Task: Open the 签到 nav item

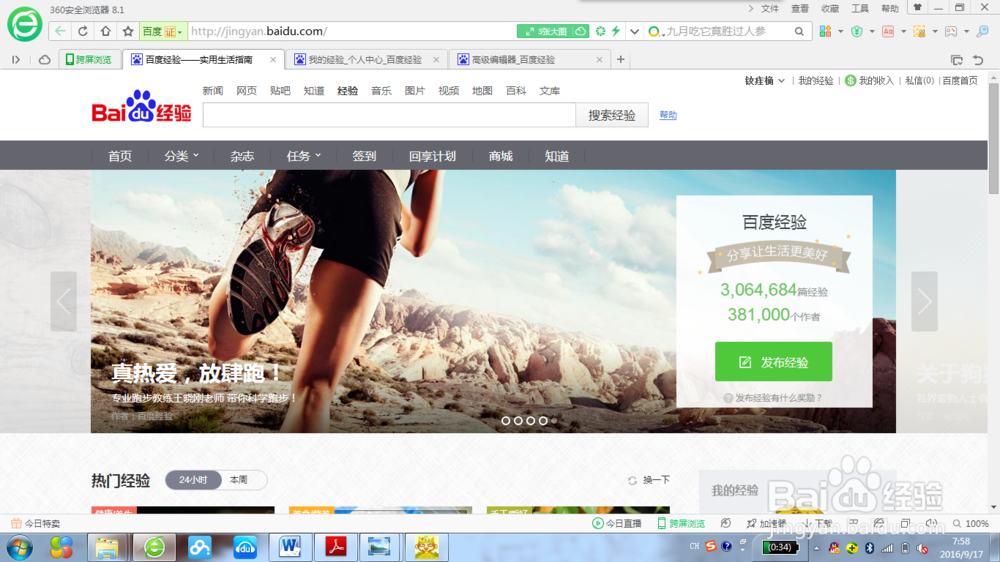Action: [364, 156]
